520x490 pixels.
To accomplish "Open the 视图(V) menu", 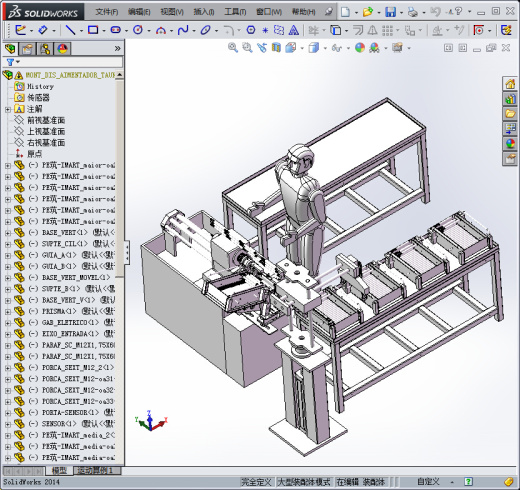I will 172,12.
